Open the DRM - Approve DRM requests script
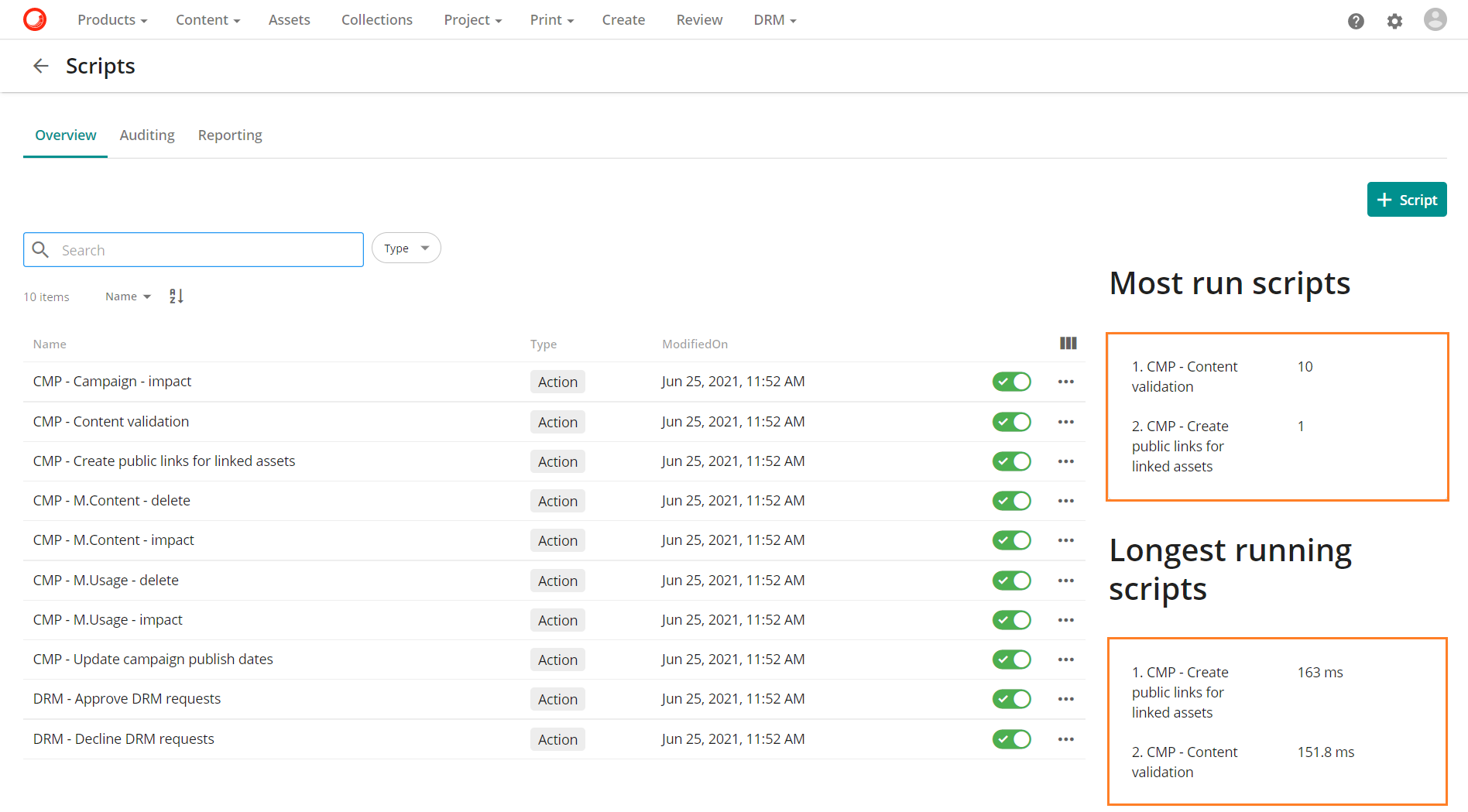The width and height of the screenshot is (1468, 812). (x=127, y=699)
